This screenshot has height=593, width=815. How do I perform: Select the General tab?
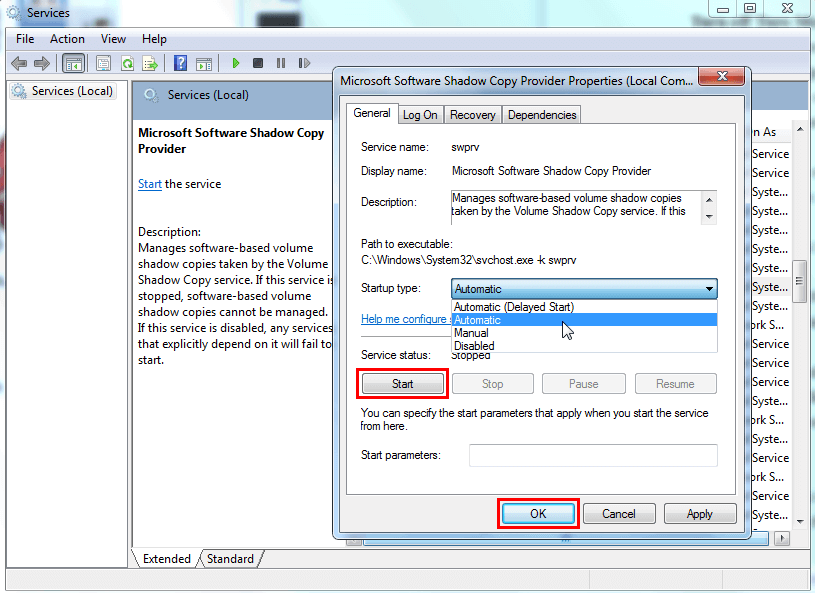[372, 113]
